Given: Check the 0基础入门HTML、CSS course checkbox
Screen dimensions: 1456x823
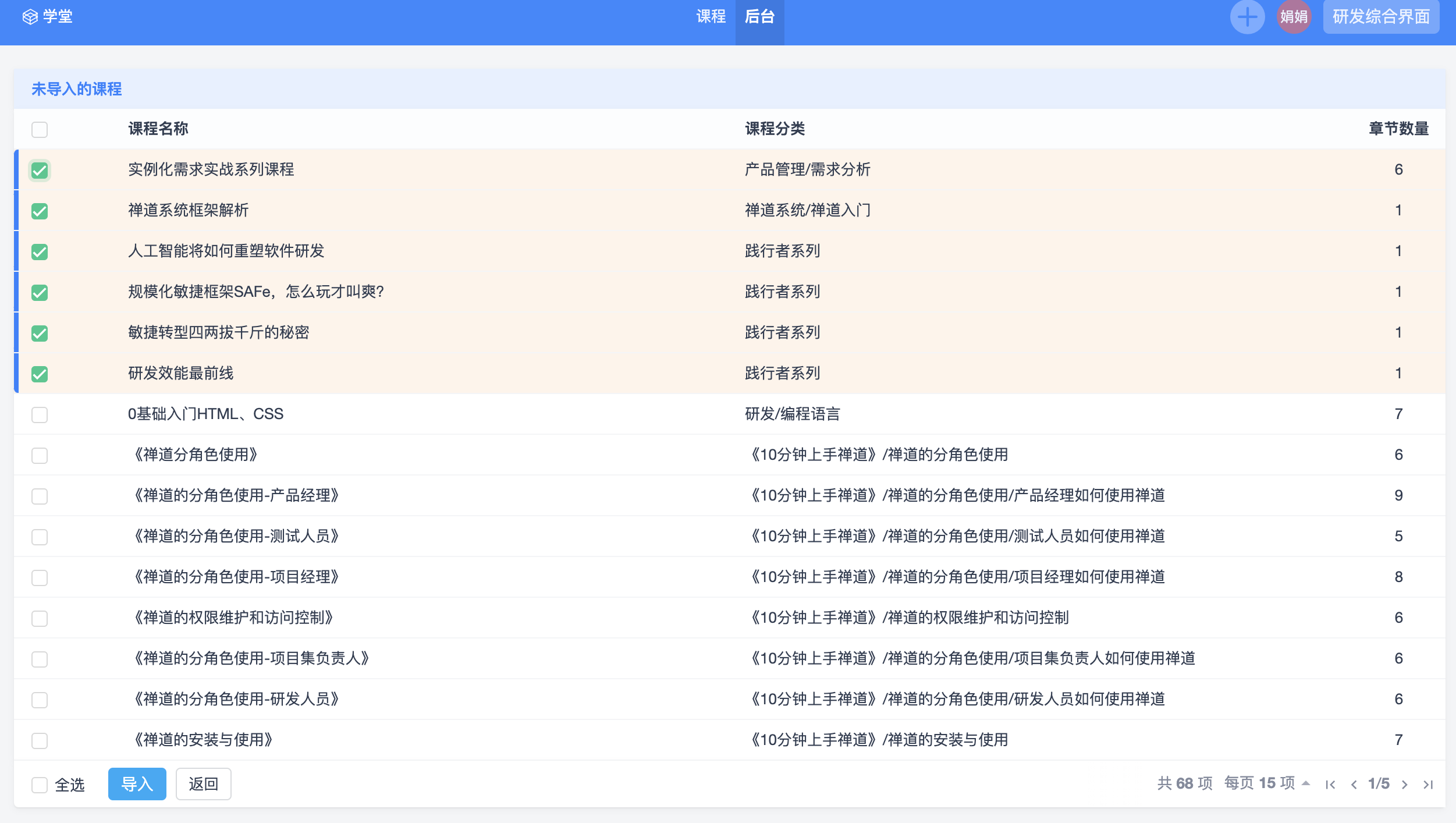Looking at the screenshot, I should pyautogui.click(x=40, y=415).
